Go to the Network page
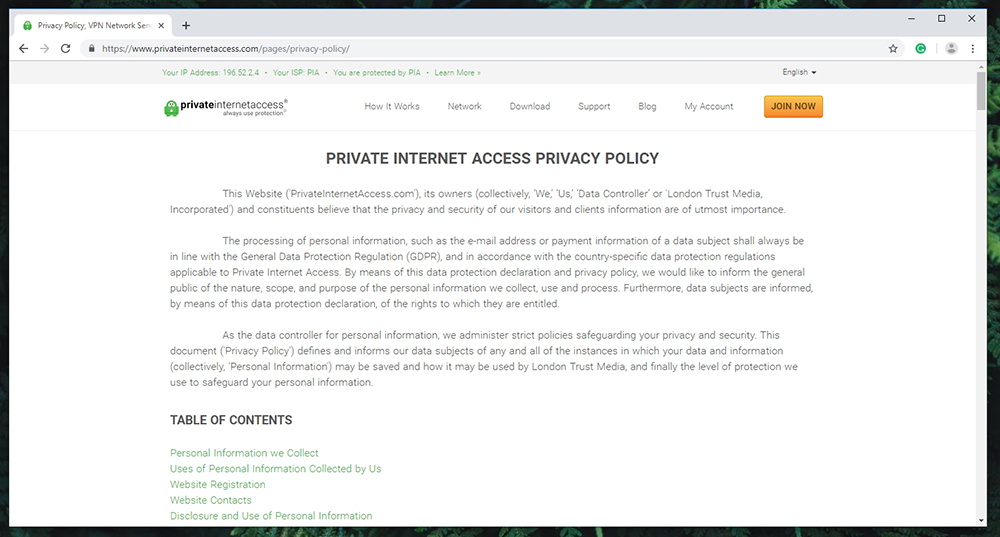 pos(464,107)
